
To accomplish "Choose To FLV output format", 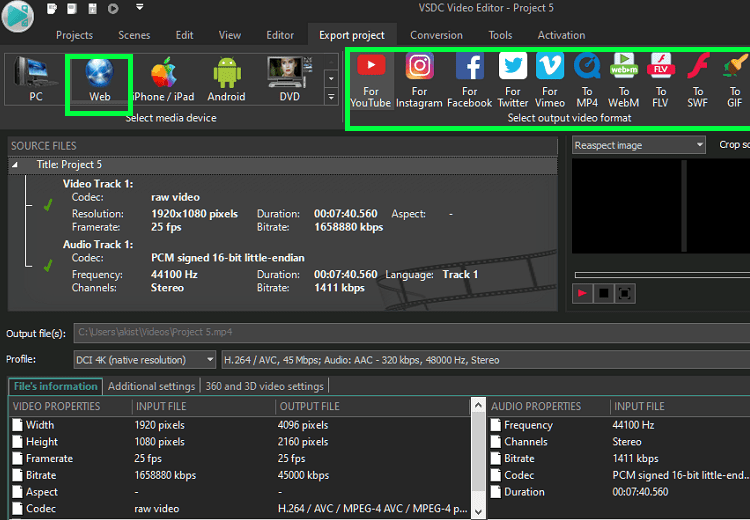I will (x=661, y=81).
